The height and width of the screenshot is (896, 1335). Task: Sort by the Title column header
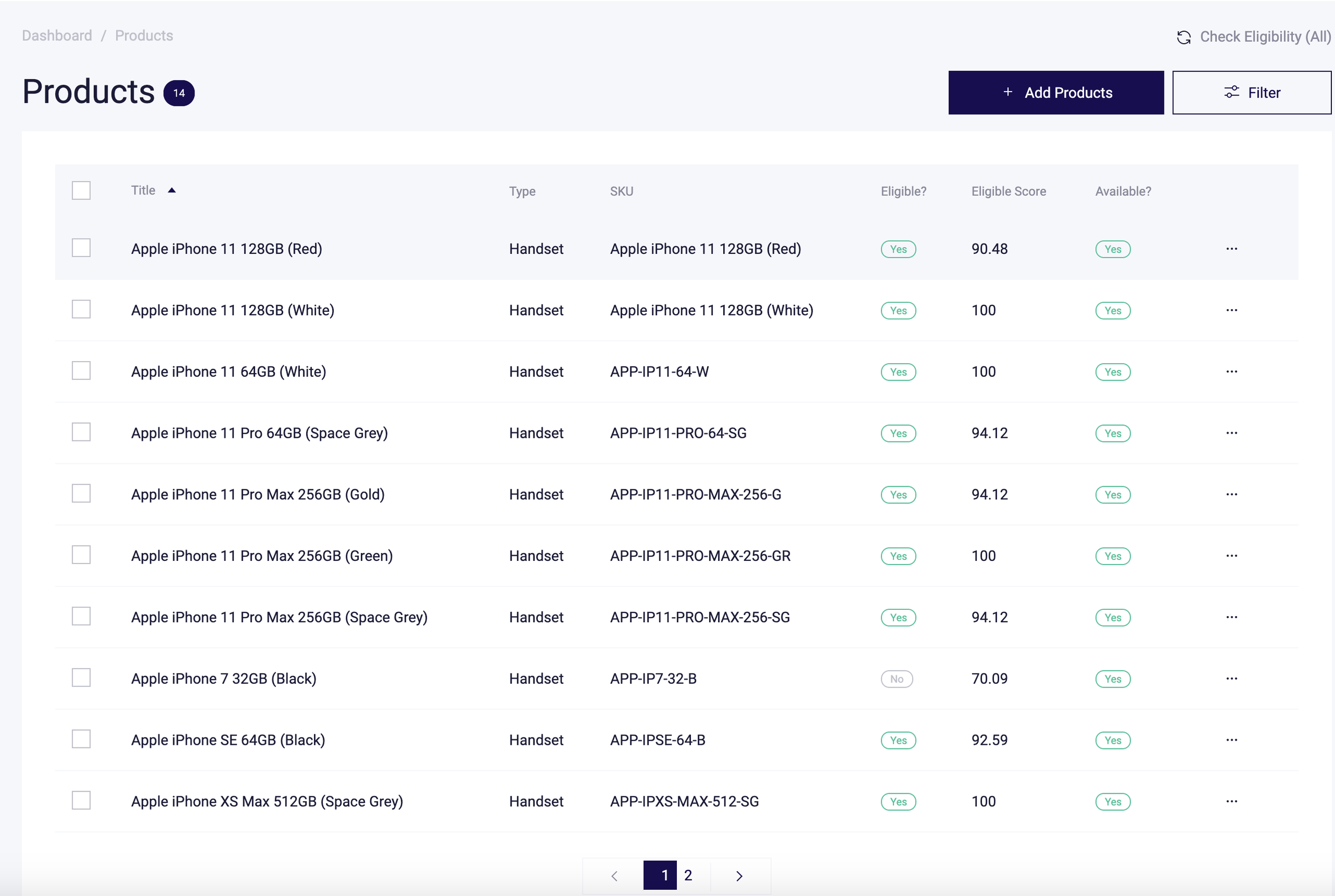[143, 190]
